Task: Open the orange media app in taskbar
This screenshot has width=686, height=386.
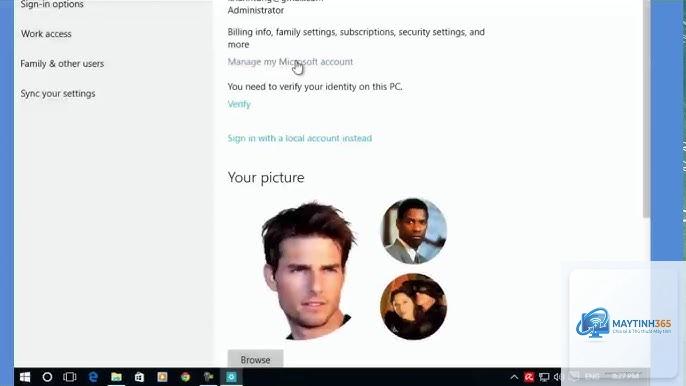Action: [162, 377]
